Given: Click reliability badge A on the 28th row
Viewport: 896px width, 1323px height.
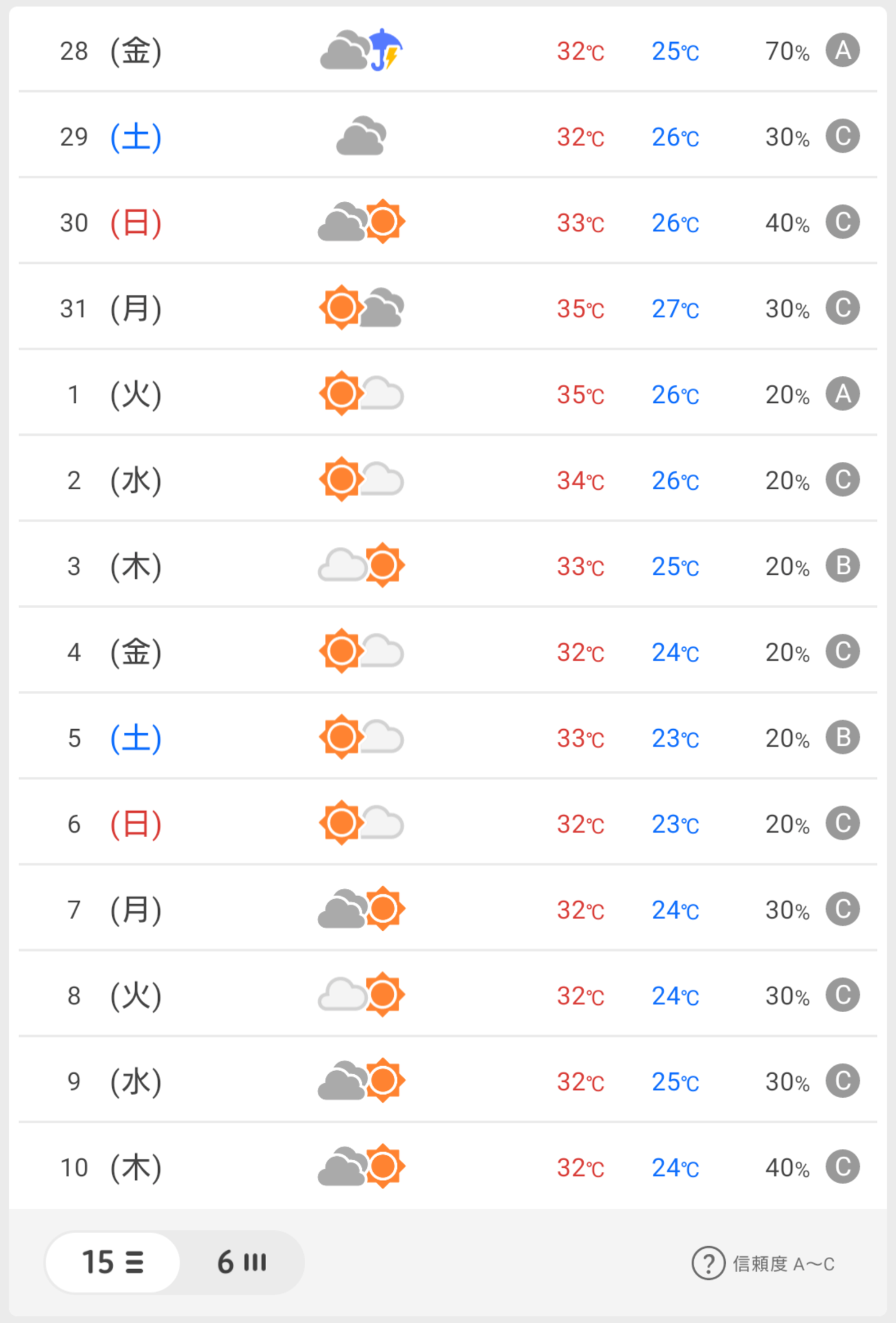Looking at the screenshot, I should click(x=843, y=50).
